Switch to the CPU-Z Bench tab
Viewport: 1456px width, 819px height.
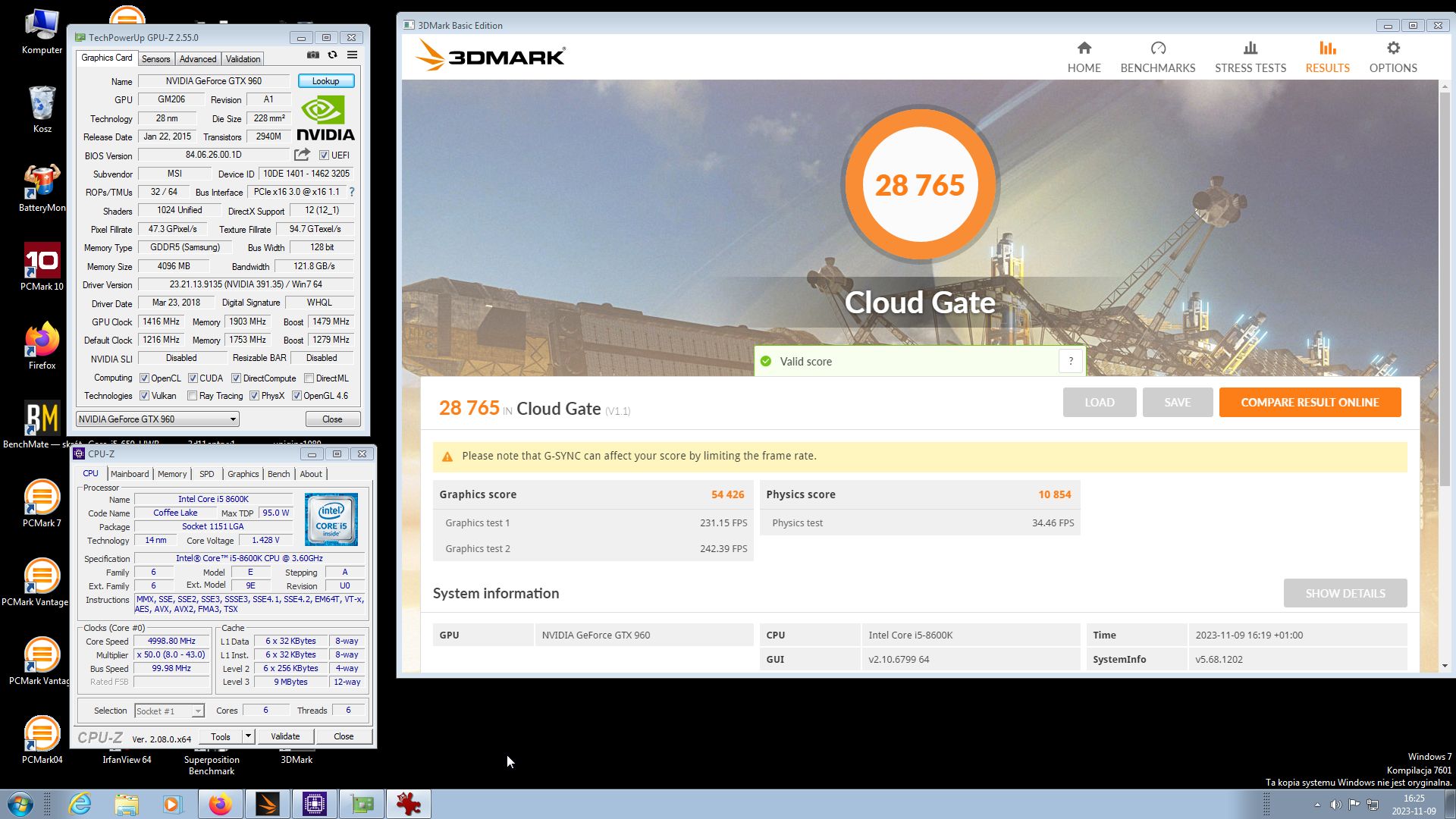point(278,474)
